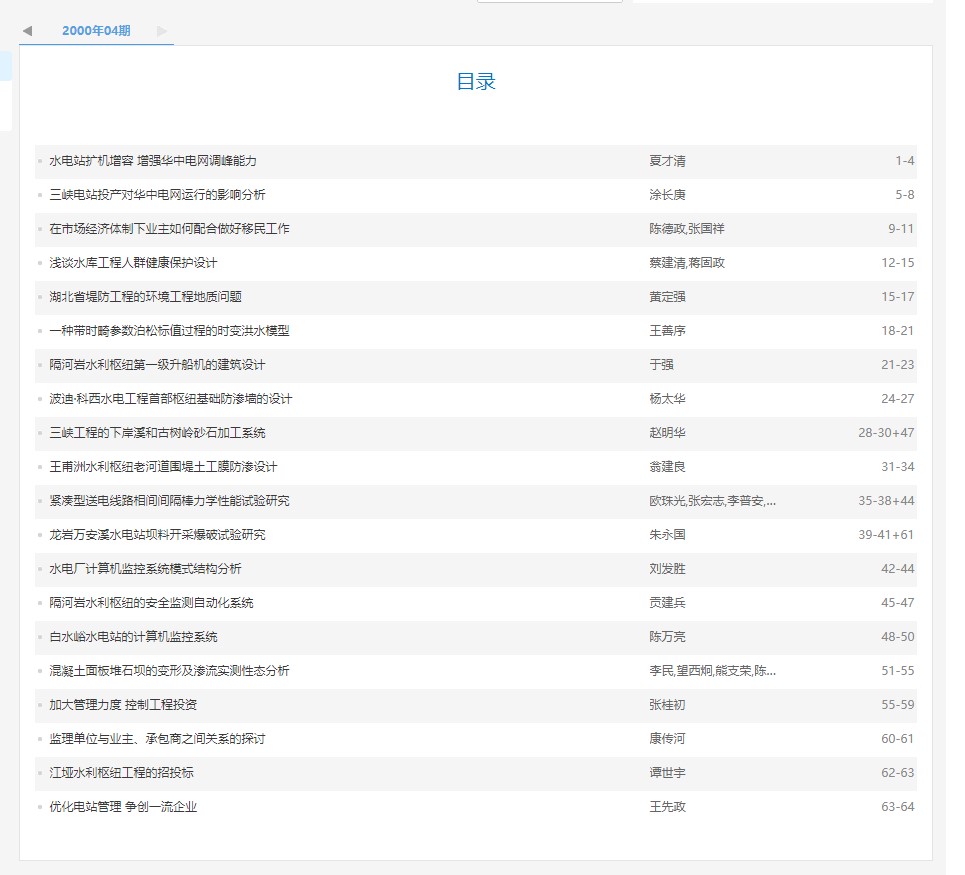The image size is (965, 875).
Task: Click author name 于强
Action: [662, 365]
